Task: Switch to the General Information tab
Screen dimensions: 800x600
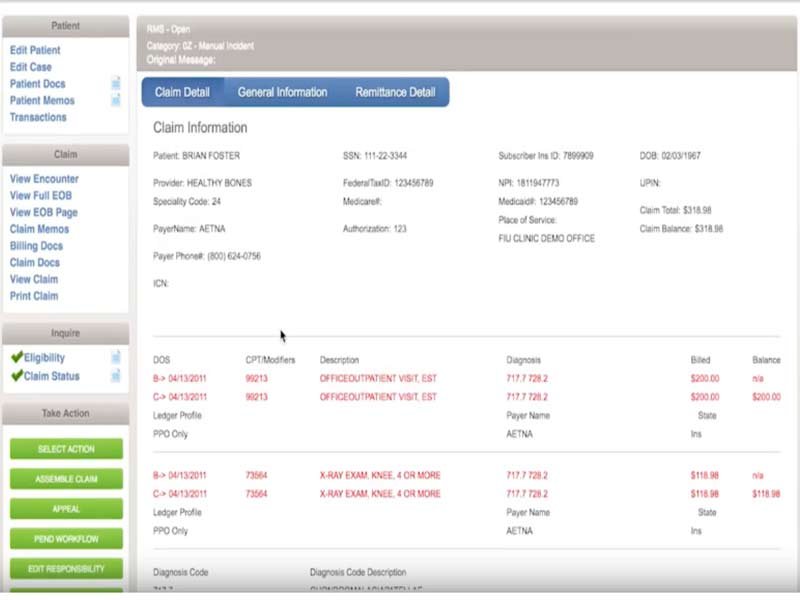Action: [x=282, y=92]
